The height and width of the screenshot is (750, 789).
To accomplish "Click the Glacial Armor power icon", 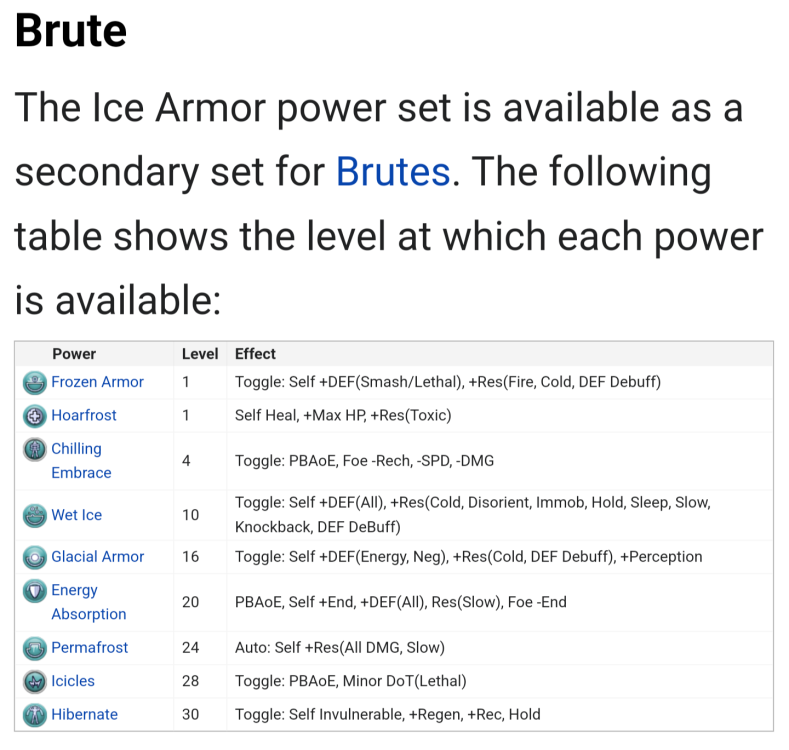I will point(35,557).
